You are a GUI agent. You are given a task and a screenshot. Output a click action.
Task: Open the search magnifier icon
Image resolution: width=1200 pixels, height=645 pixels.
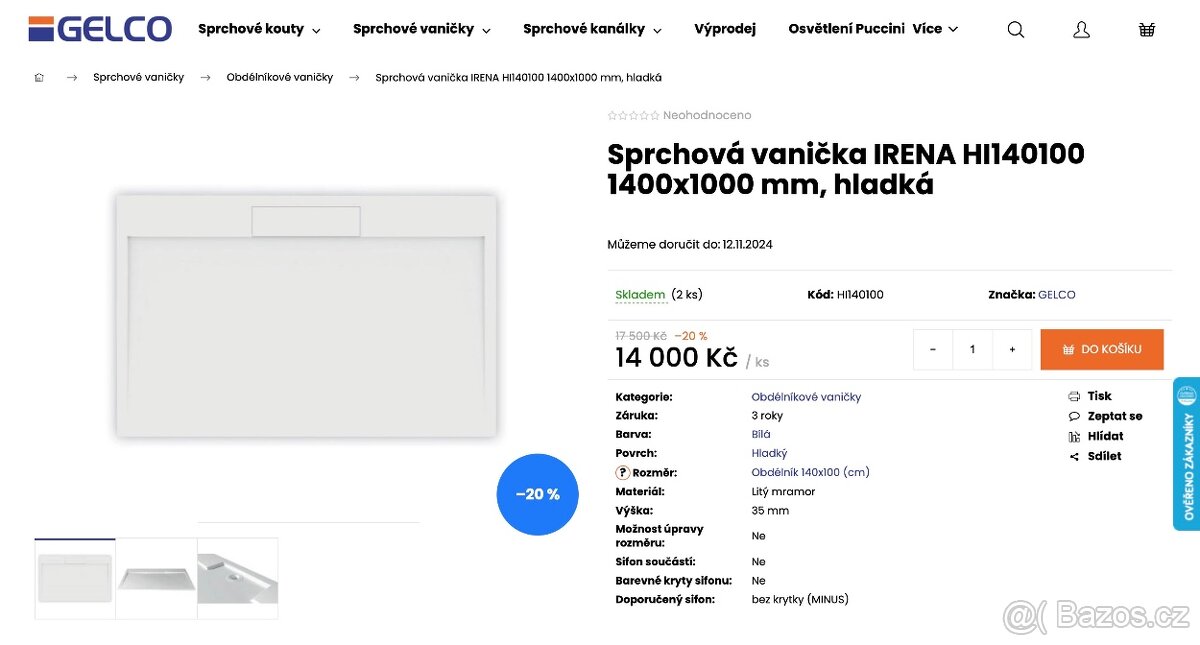1015,29
